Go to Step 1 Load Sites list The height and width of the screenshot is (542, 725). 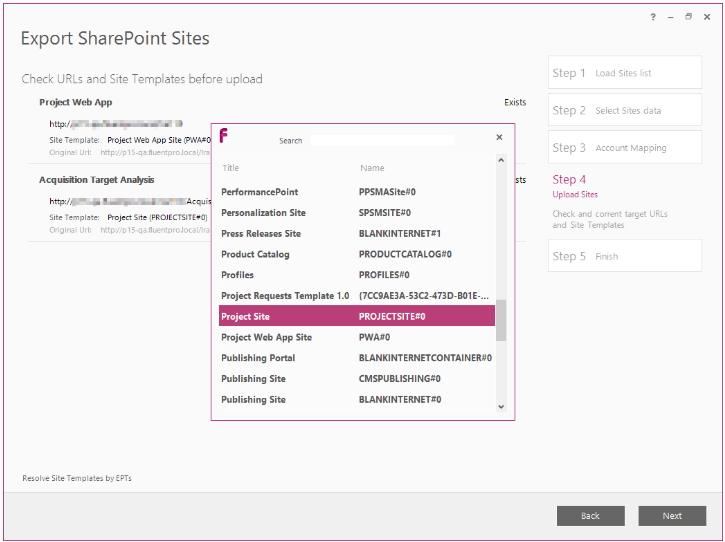point(625,73)
